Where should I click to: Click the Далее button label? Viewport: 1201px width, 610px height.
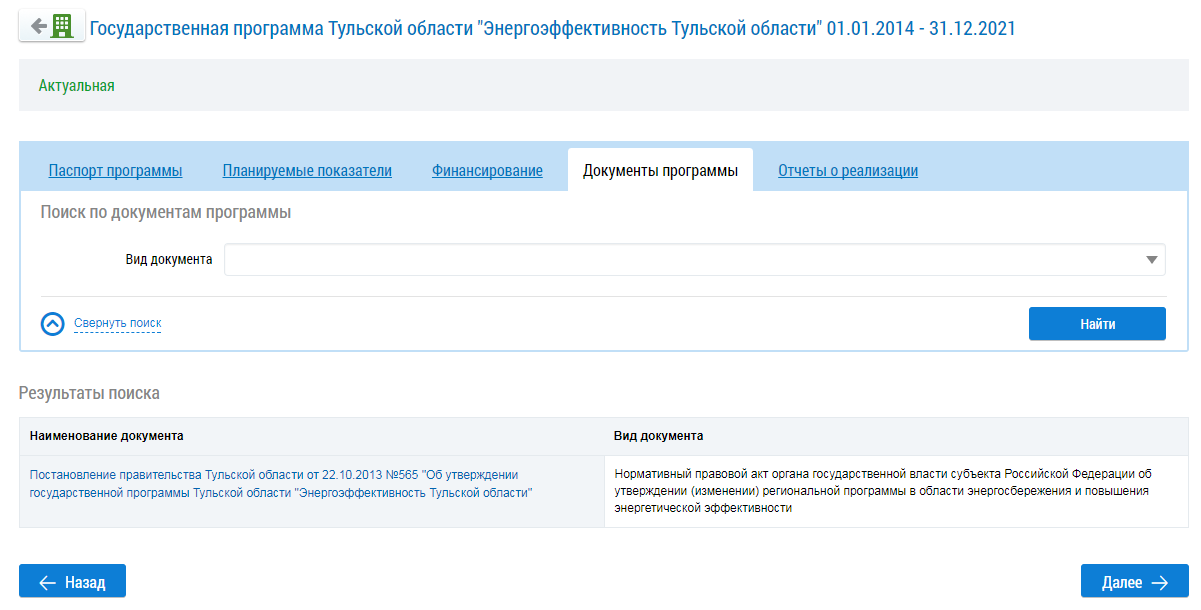point(1122,582)
